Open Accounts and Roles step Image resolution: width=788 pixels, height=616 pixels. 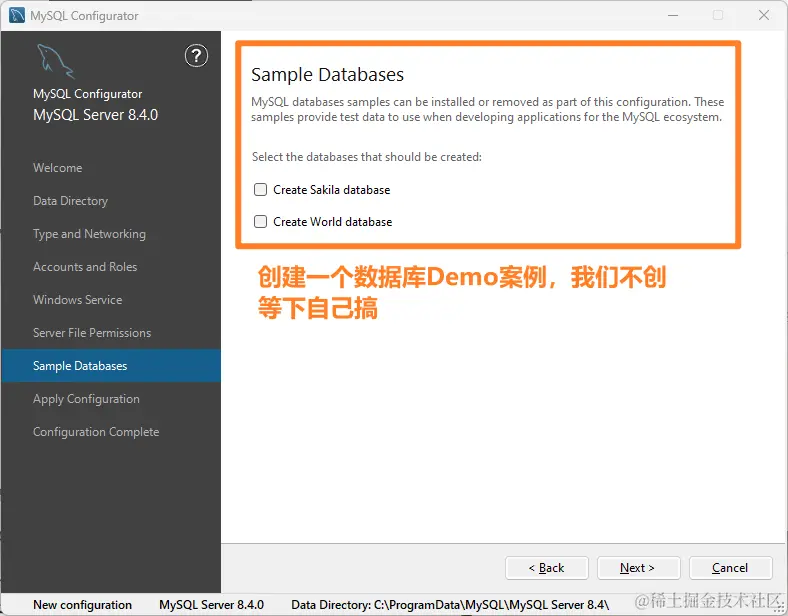point(85,267)
